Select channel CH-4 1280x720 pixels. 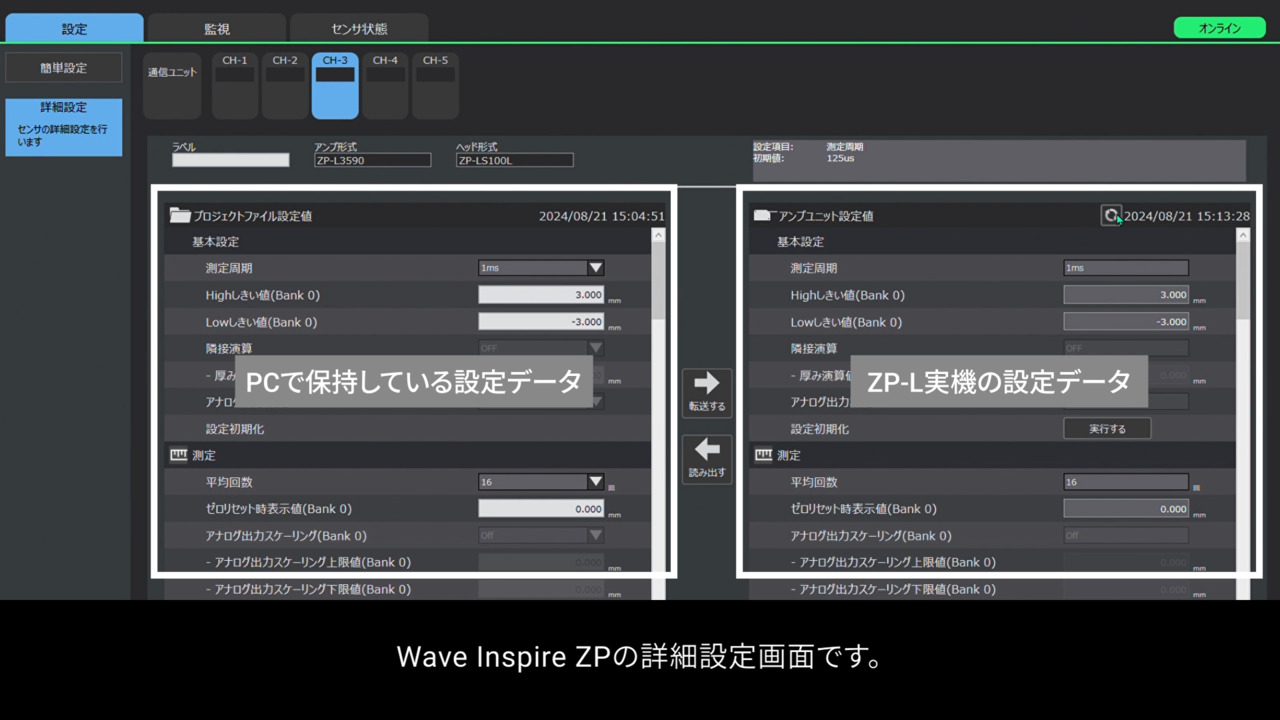tap(385, 86)
